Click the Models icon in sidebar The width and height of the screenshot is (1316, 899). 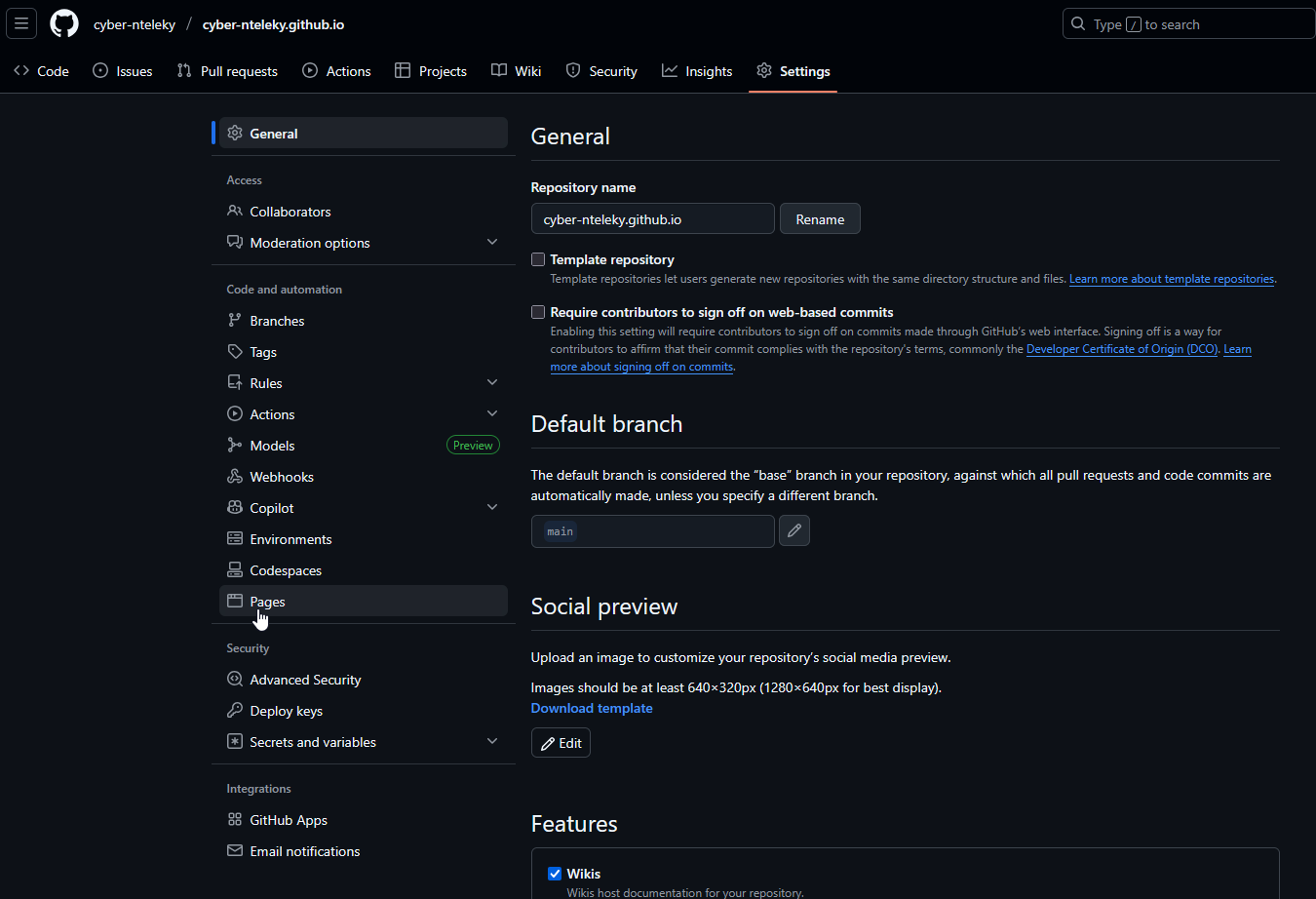pos(235,445)
